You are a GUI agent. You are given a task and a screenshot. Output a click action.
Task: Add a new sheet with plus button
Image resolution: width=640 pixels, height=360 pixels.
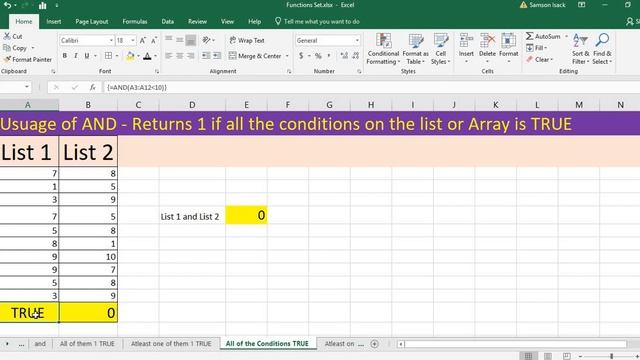374,344
